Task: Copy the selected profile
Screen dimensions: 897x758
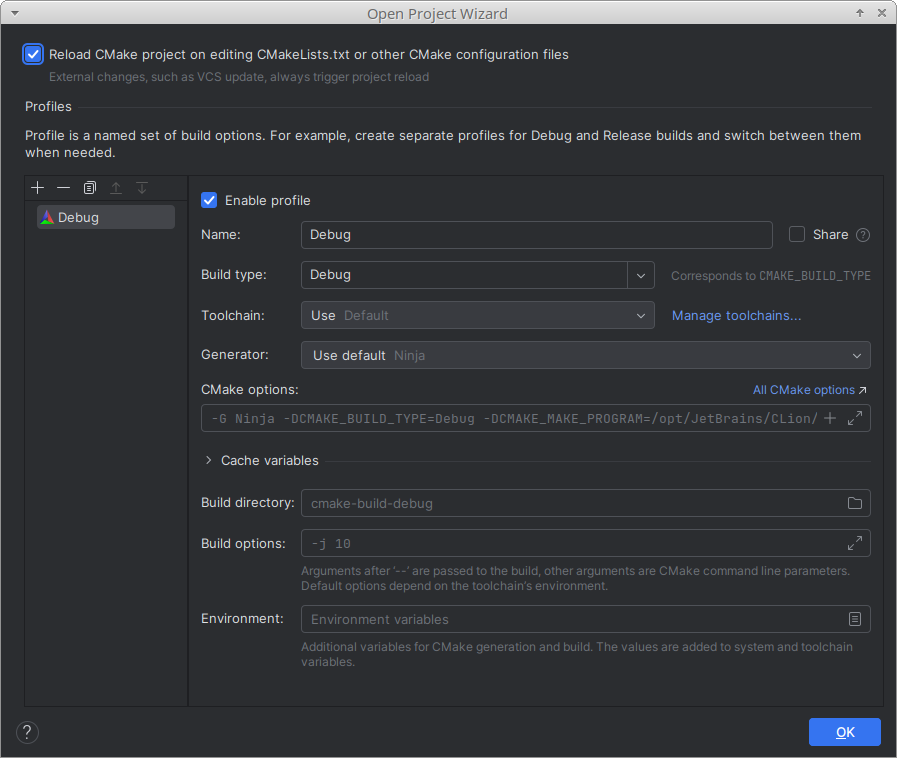Action: [x=90, y=188]
